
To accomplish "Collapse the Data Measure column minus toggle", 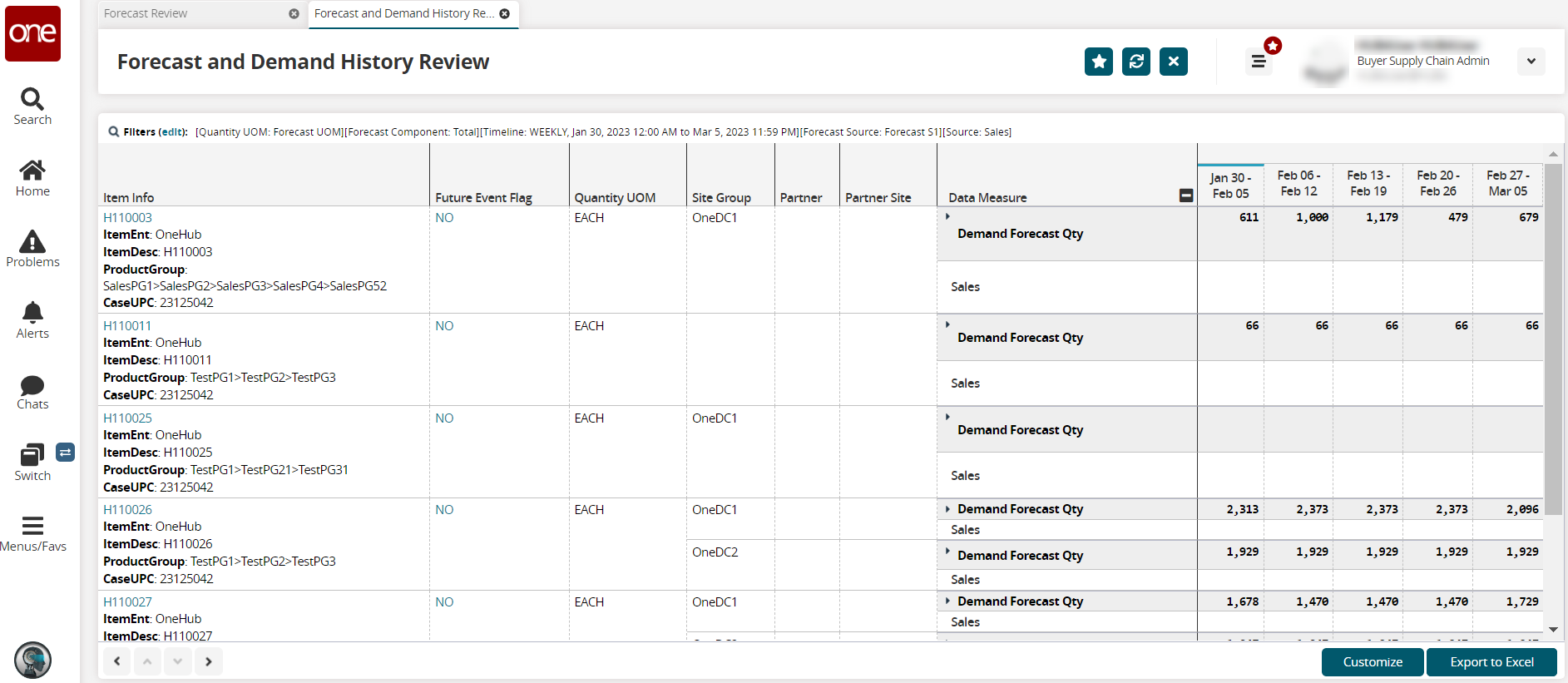I will pos(1186,195).
